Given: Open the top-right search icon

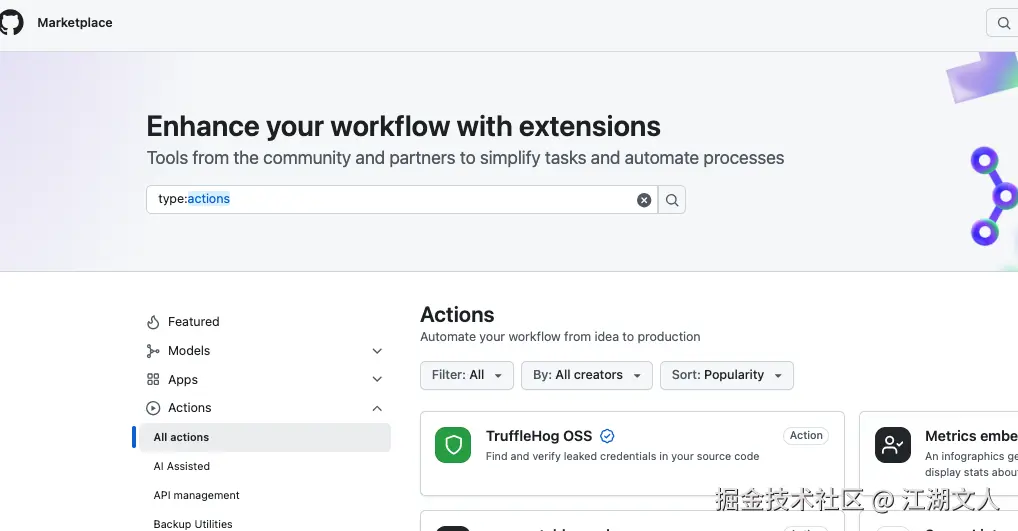Looking at the screenshot, I should (1003, 23).
